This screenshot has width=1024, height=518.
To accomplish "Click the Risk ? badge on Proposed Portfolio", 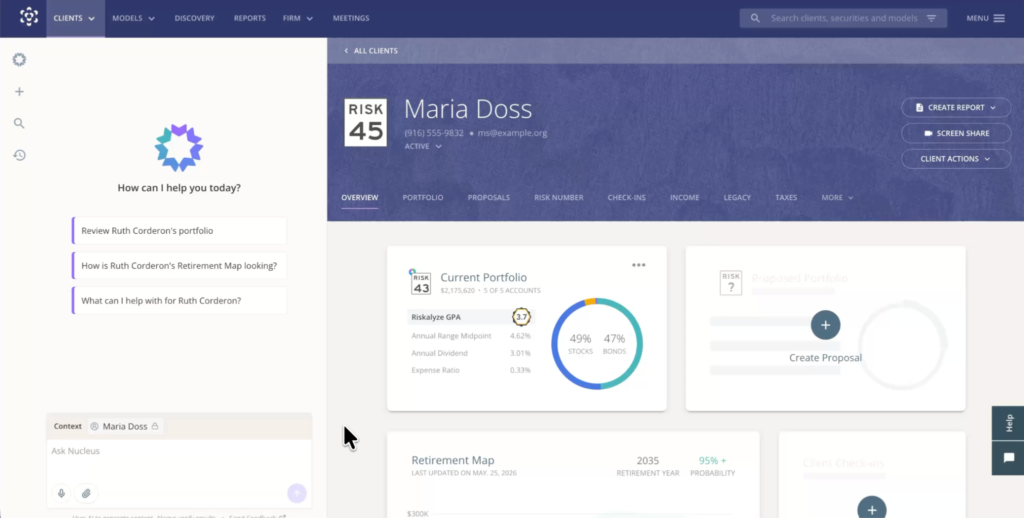I will point(731,283).
